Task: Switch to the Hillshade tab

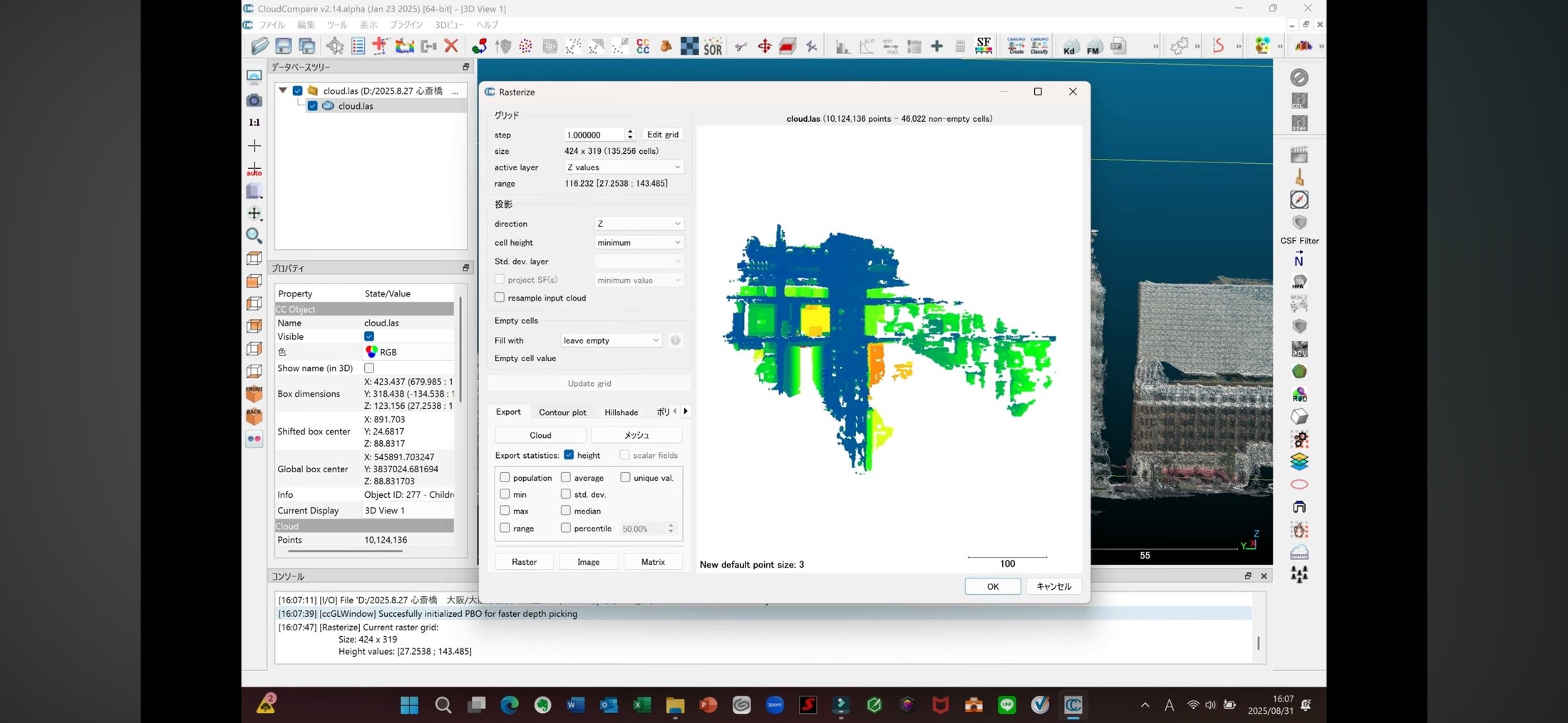Action: 621,412
